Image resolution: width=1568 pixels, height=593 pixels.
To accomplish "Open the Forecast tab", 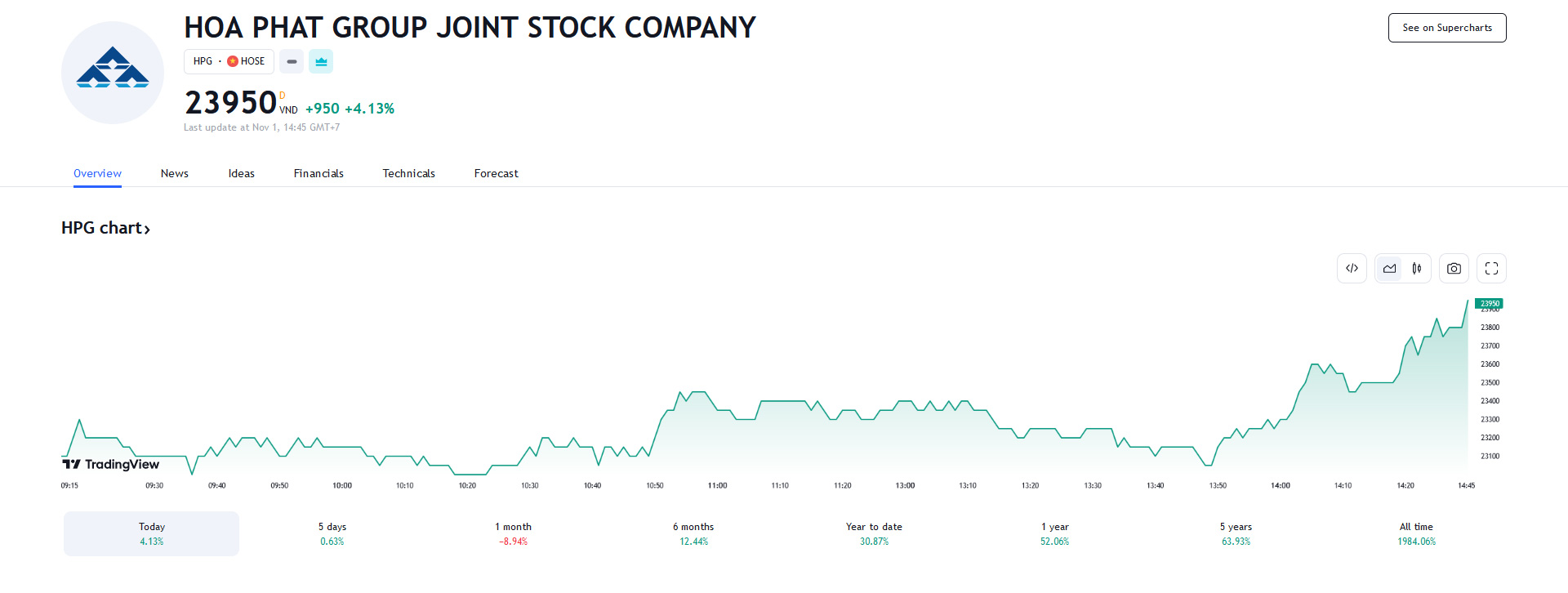I will click(496, 173).
